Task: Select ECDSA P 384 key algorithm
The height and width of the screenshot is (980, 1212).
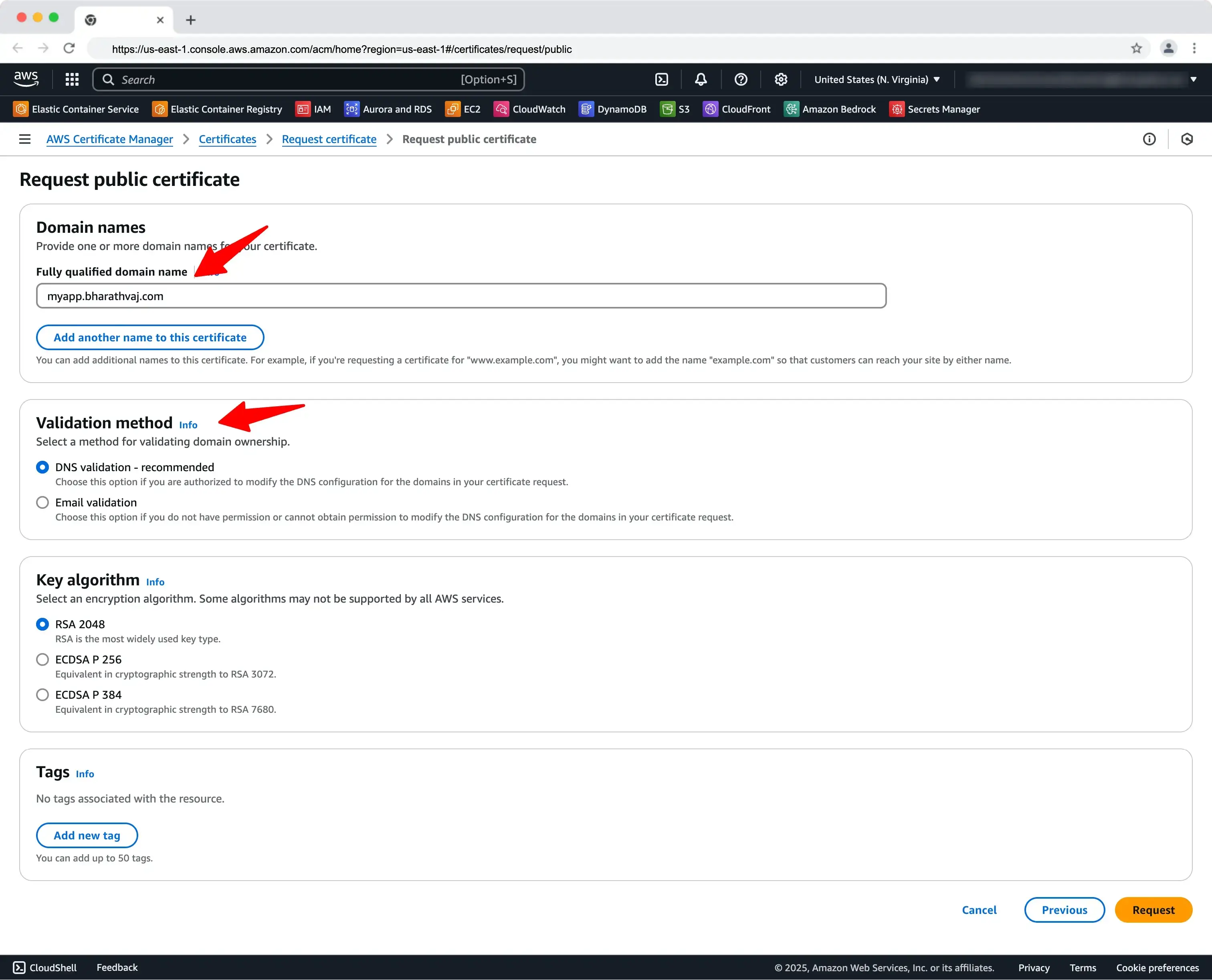Action: (42, 694)
